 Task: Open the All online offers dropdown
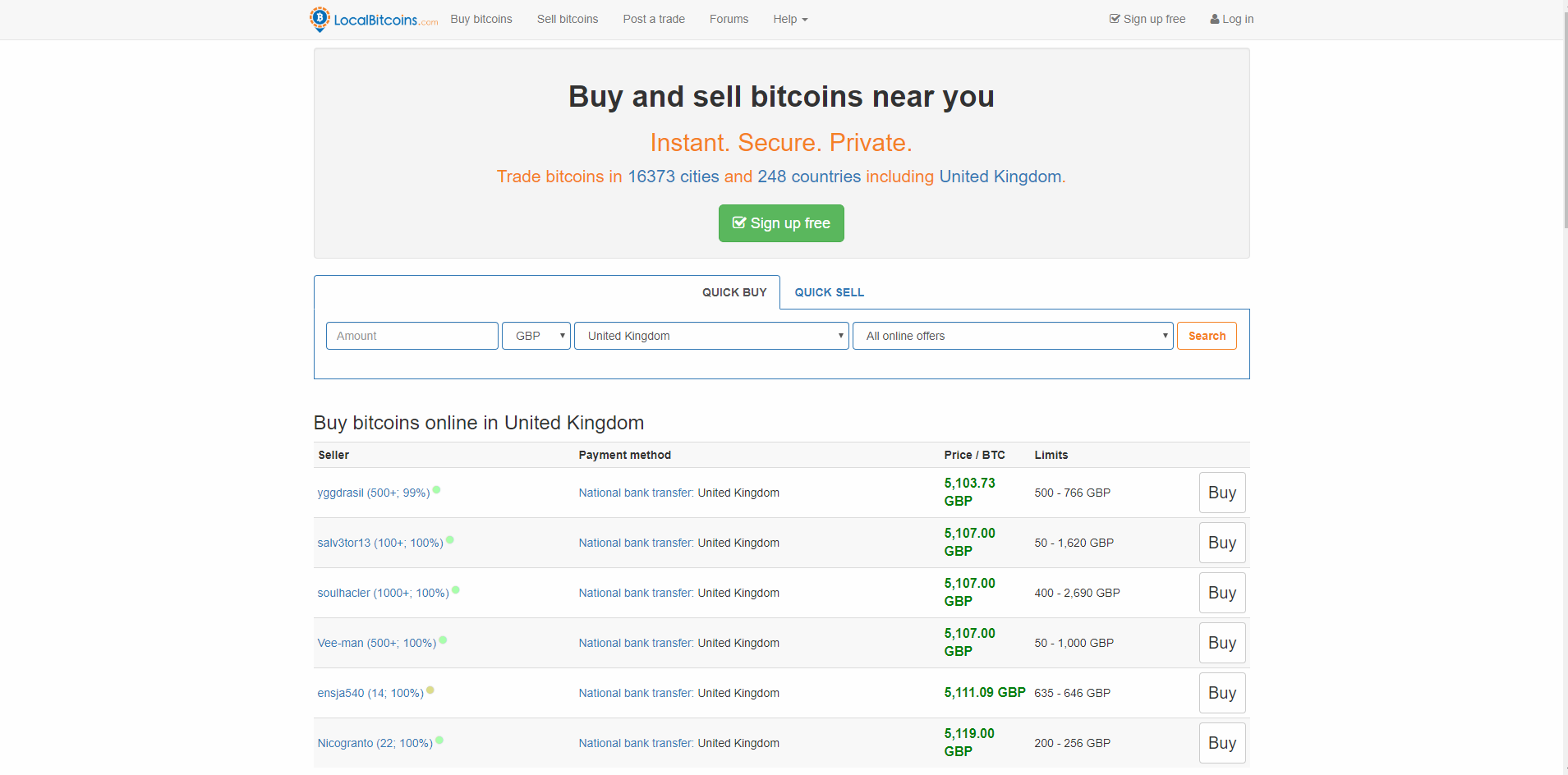(x=1013, y=336)
